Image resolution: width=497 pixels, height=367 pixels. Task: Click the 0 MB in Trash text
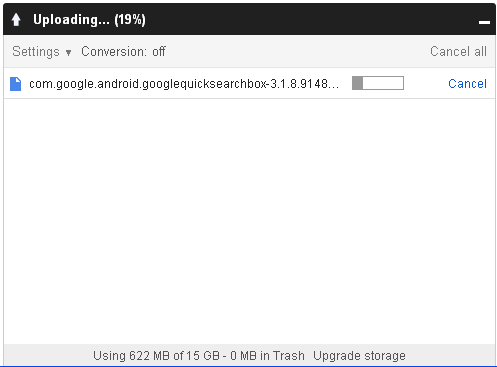pos(267,356)
